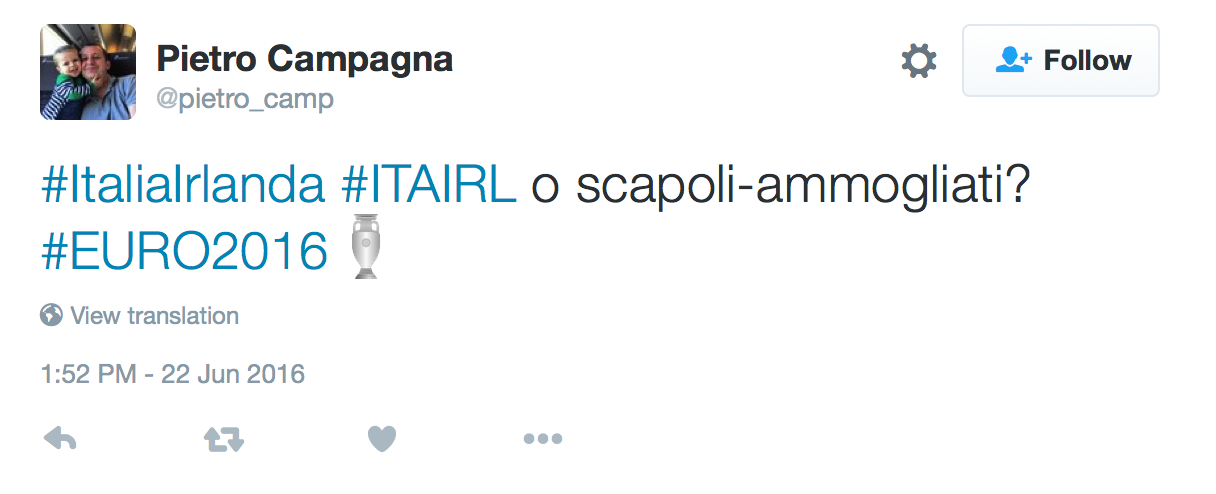Click the person-plus icon in Follow button

click(1014, 61)
